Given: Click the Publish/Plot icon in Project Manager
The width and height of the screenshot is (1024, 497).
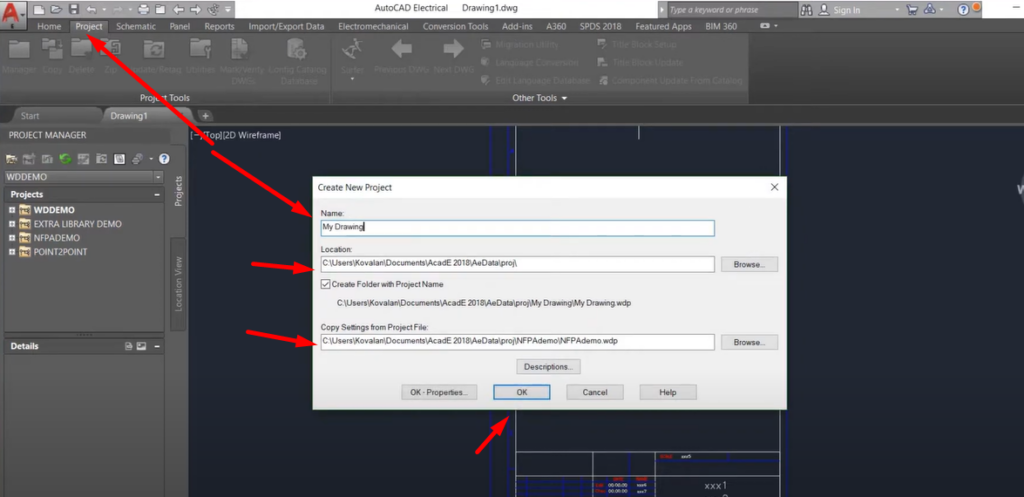Looking at the screenshot, I should [138, 159].
